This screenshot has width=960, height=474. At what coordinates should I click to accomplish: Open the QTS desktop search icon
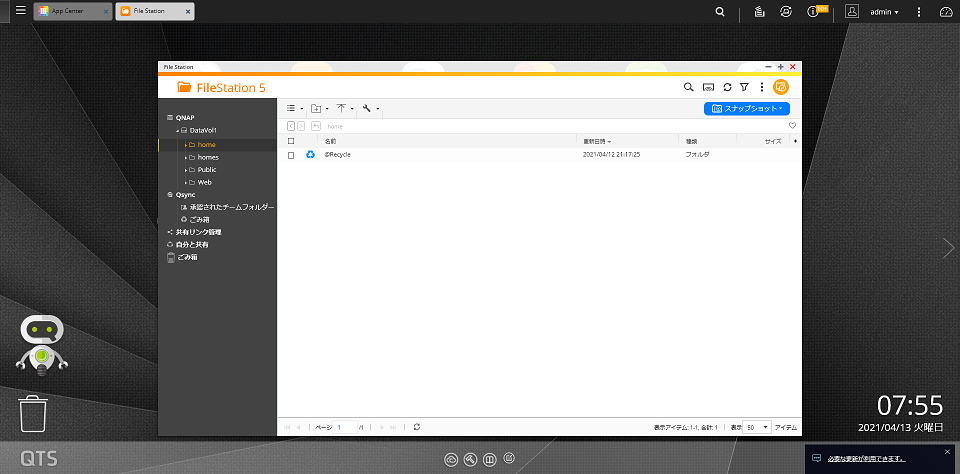click(x=721, y=12)
